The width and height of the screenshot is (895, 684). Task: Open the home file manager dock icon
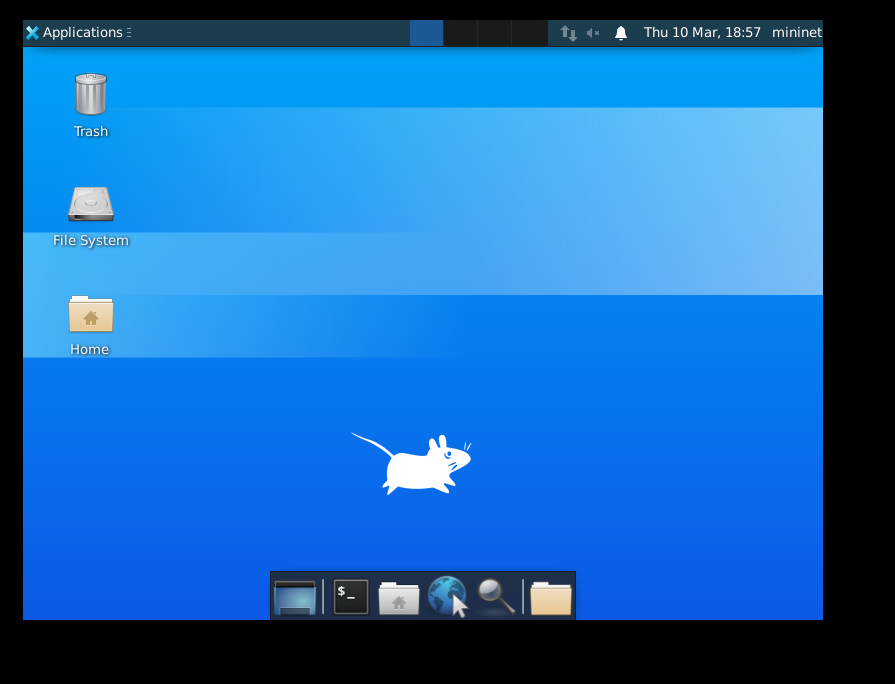pos(398,598)
